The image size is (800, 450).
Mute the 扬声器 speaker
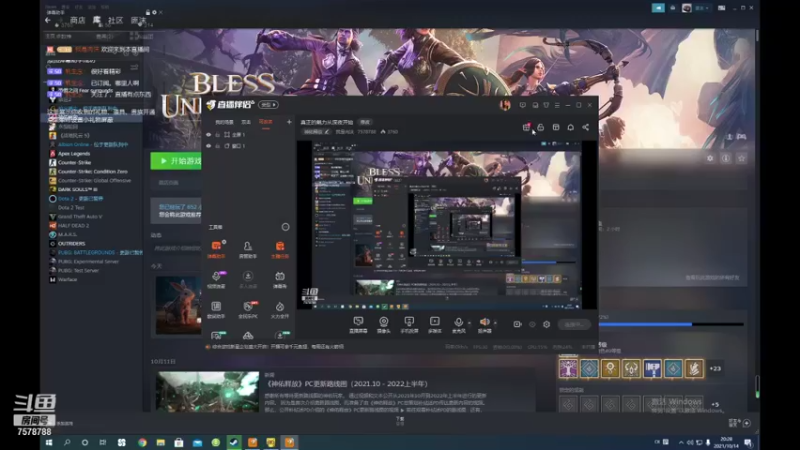(484, 324)
